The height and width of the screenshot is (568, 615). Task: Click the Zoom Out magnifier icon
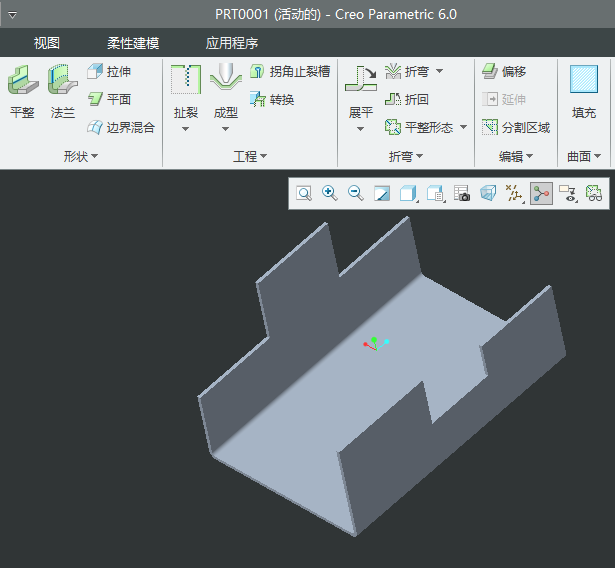[356, 193]
